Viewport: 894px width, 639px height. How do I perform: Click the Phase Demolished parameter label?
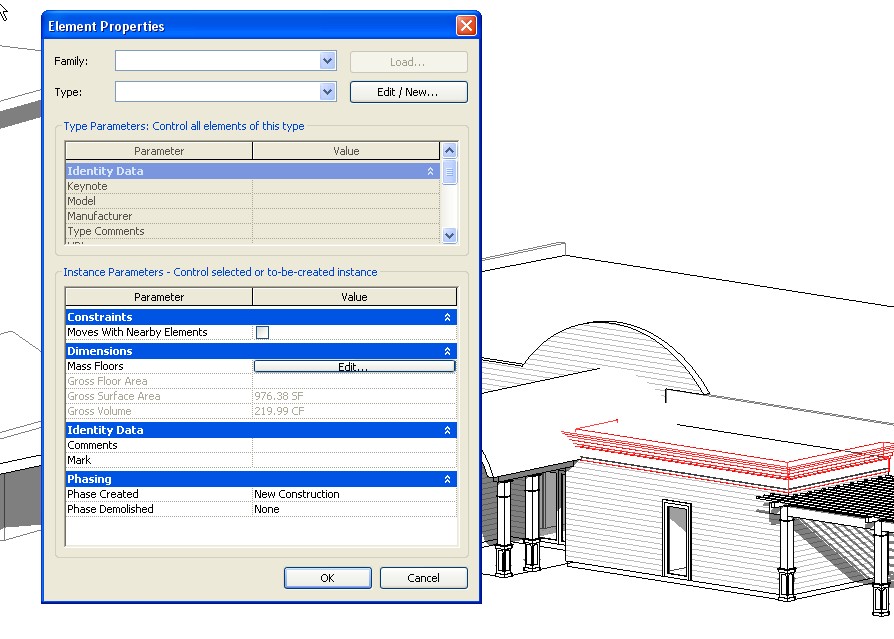point(110,509)
